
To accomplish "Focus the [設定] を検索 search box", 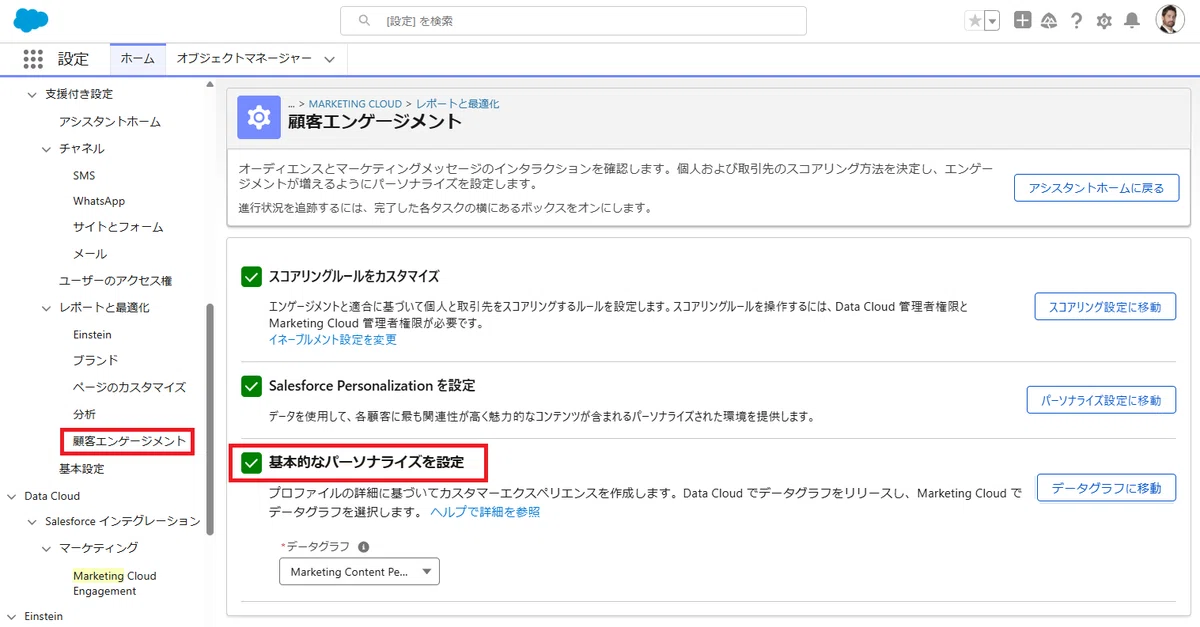I will pyautogui.click(x=573, y=20).
